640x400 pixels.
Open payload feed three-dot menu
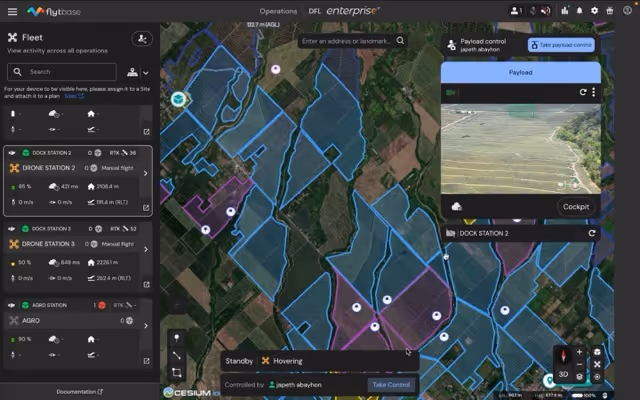pos(593,92)
